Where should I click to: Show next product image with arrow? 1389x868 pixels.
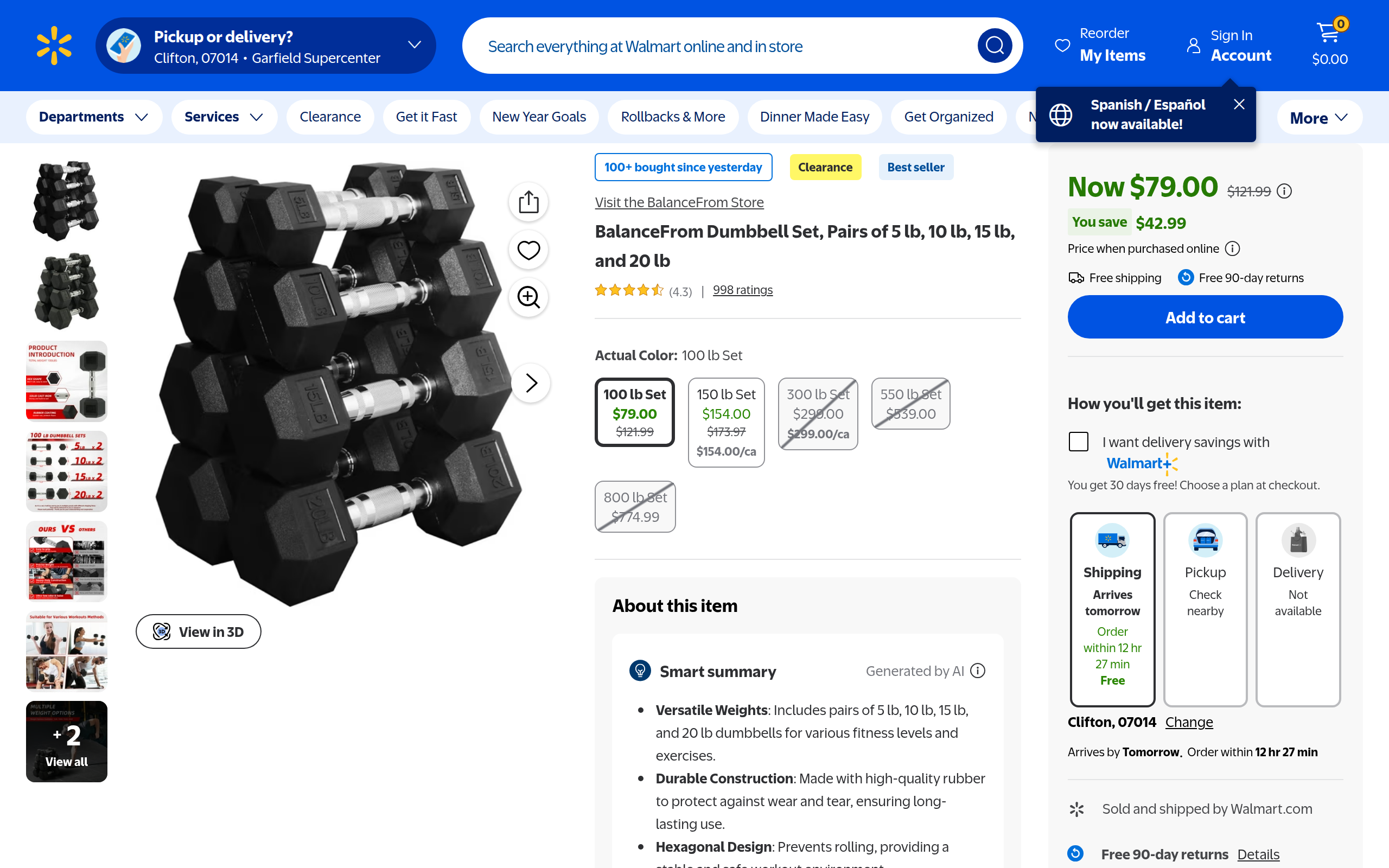(531, 383)
